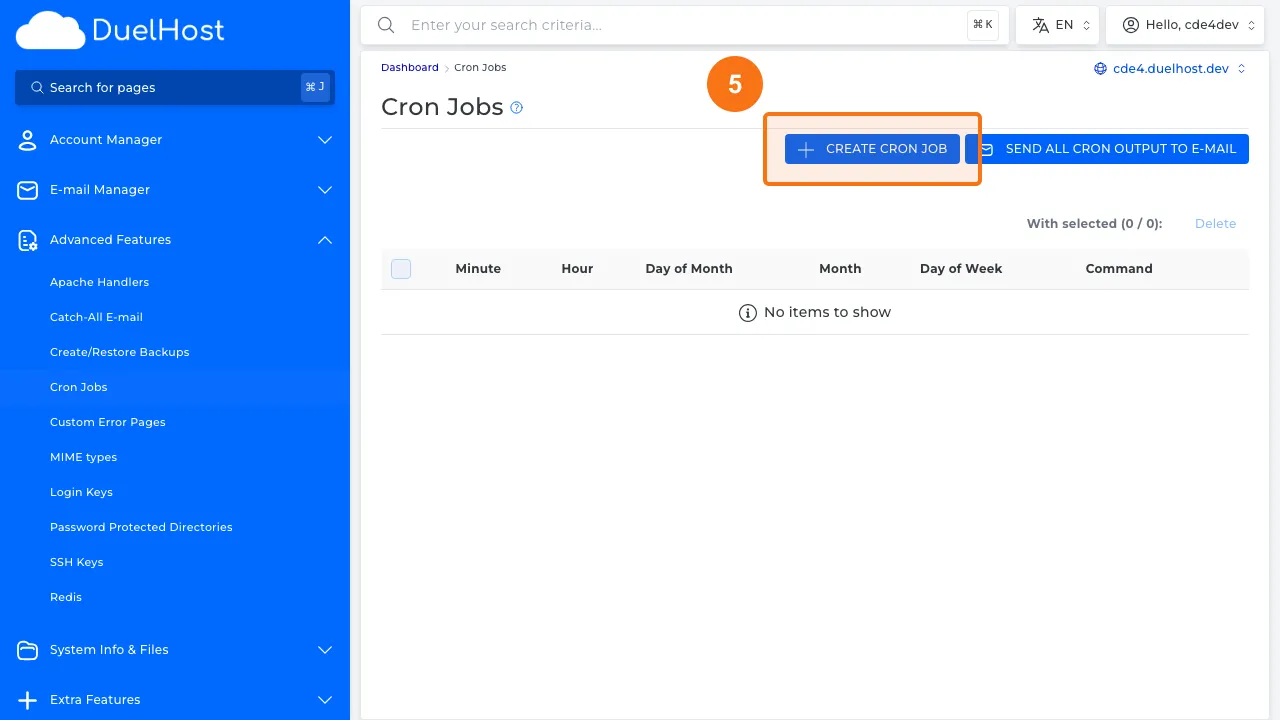Image resolution: width=1280 pixels, height=720 pixels.
Task: Select SSH Keys in the sidebar
Action: tap(77, 561)
